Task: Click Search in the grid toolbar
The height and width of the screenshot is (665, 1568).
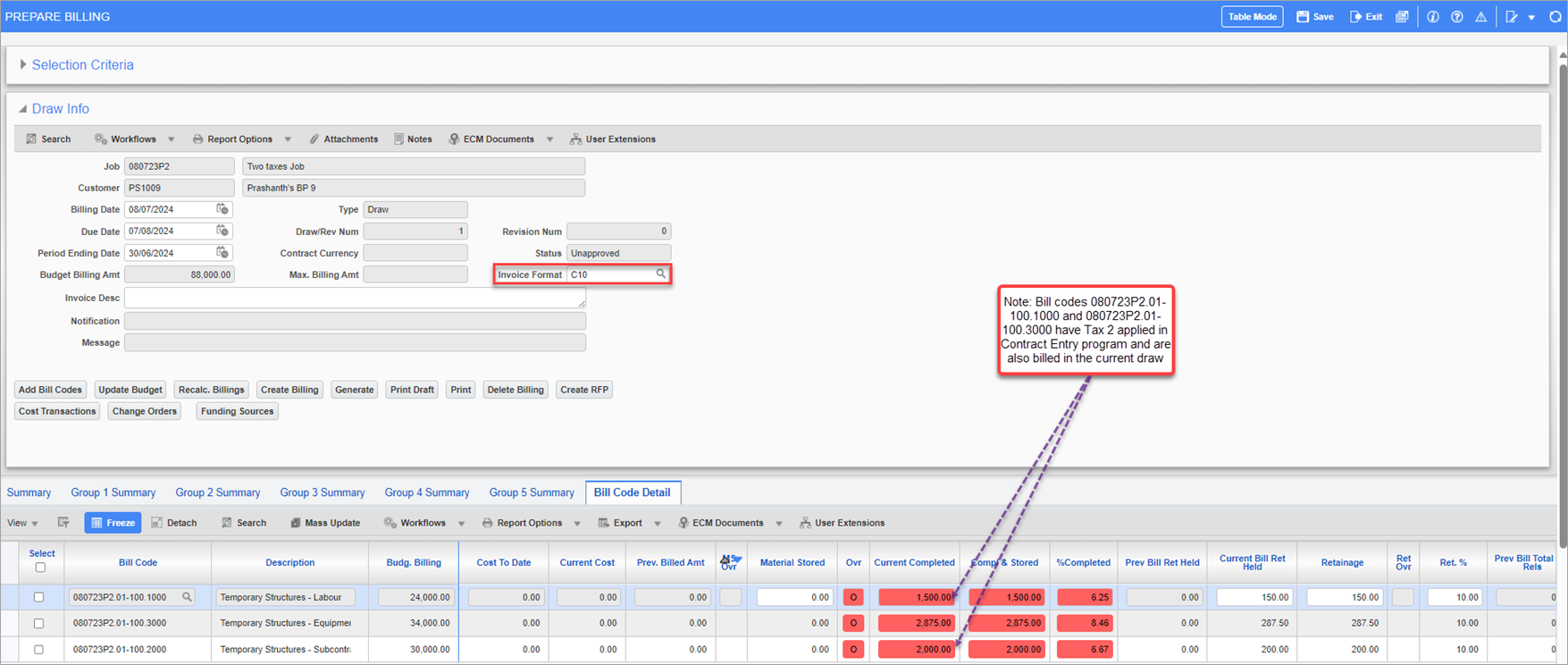Action: [244, 523]
